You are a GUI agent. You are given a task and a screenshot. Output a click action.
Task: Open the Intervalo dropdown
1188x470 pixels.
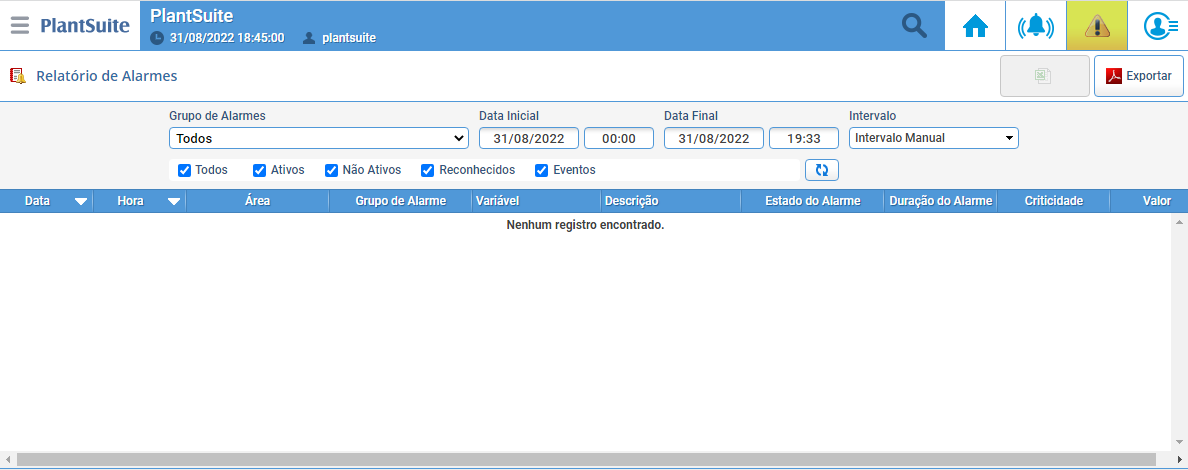pos(933,138)
